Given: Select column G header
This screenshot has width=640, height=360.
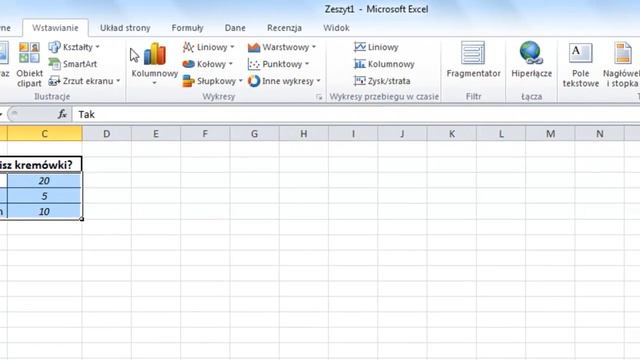Looking at the screenshot, I should click(x=254, y=134).
